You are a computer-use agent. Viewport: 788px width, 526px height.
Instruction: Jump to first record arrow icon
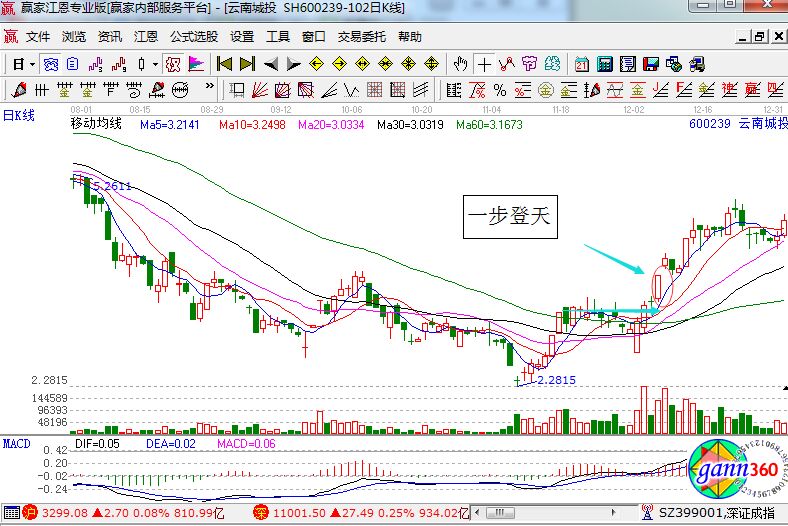[x=224, y=64]
